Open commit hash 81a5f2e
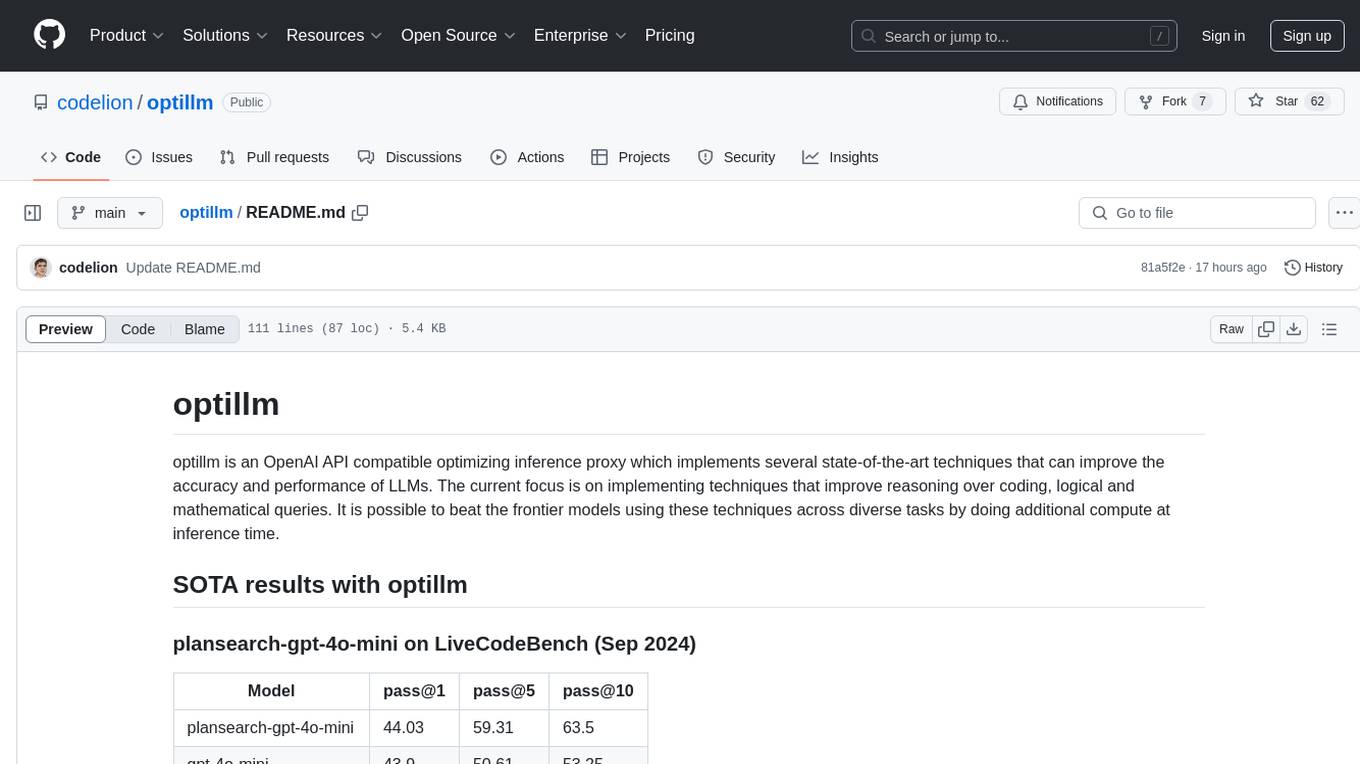 (1163, 268)
